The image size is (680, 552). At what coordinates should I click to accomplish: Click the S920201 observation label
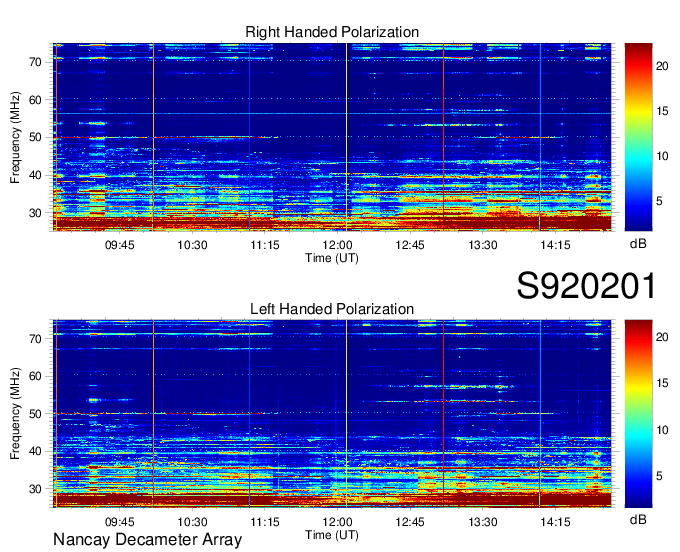[586, 286]
